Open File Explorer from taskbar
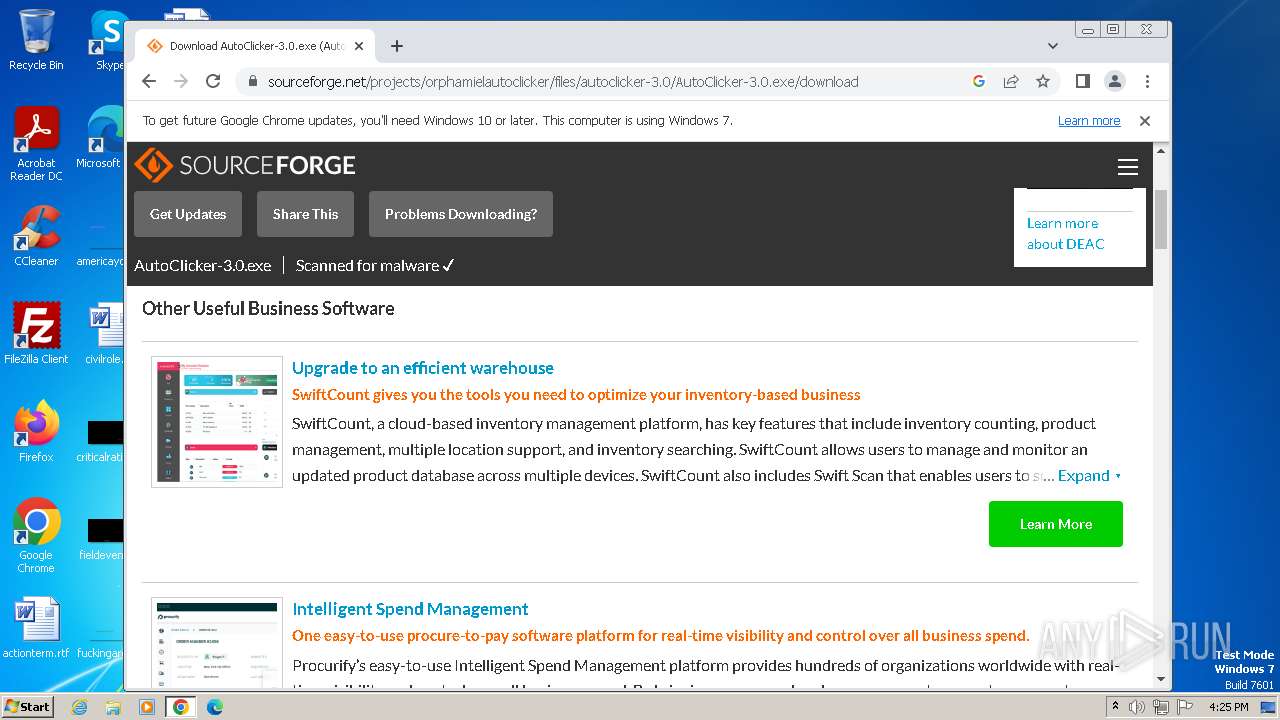The image size is (1280, 720). coord(113,707)
